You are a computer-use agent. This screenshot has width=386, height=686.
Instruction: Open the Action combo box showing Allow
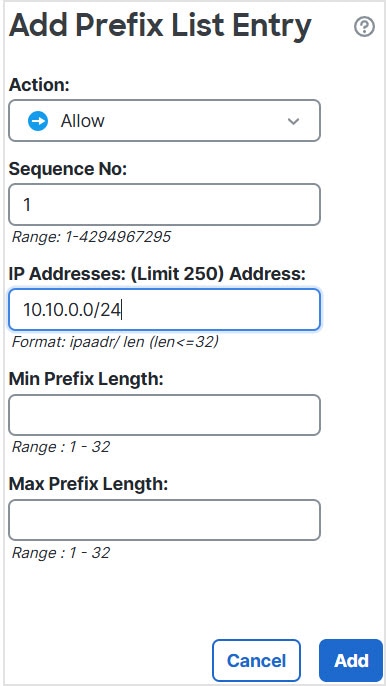click(x=165, y=121)
